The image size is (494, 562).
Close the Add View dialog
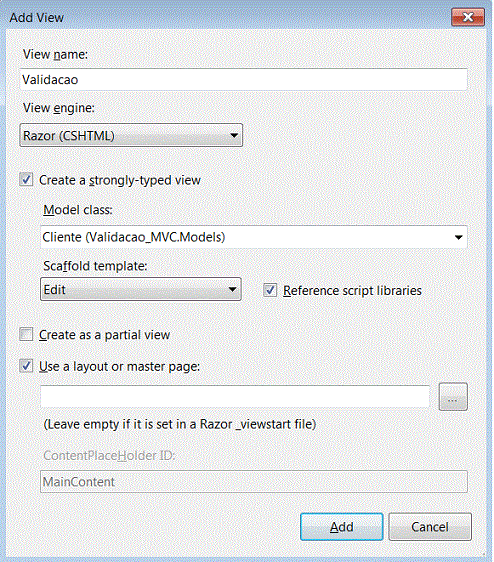468,17
